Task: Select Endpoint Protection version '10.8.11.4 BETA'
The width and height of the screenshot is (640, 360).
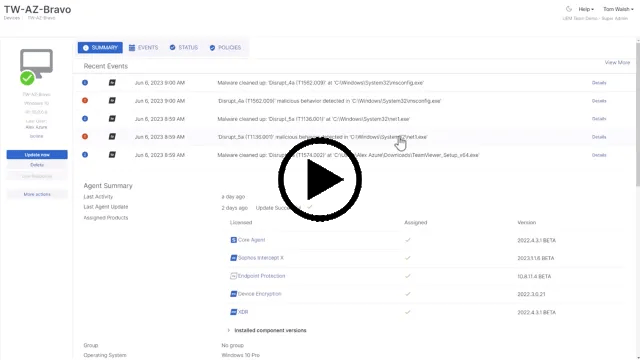Action: (534, 276)
